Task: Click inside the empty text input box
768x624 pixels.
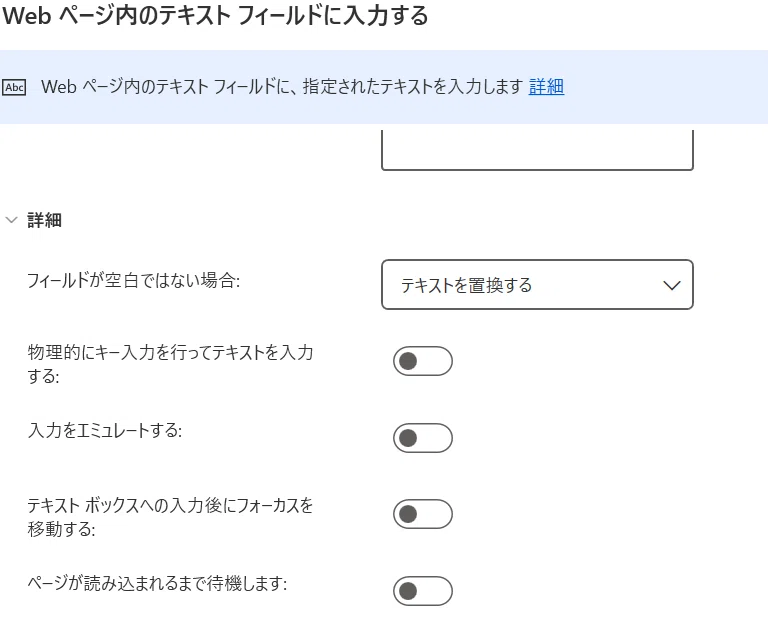Action: pyautogui.click(x=537, y=150)
